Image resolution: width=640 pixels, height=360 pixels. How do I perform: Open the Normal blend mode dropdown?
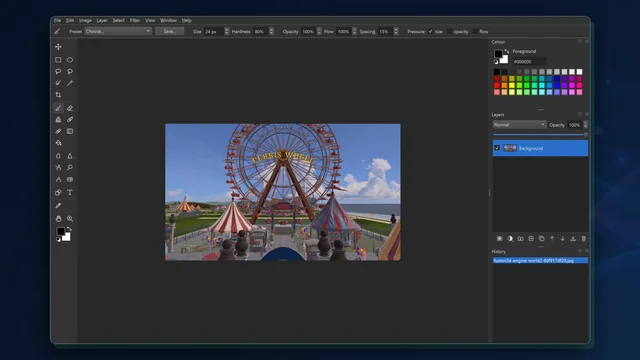(519, 124)
